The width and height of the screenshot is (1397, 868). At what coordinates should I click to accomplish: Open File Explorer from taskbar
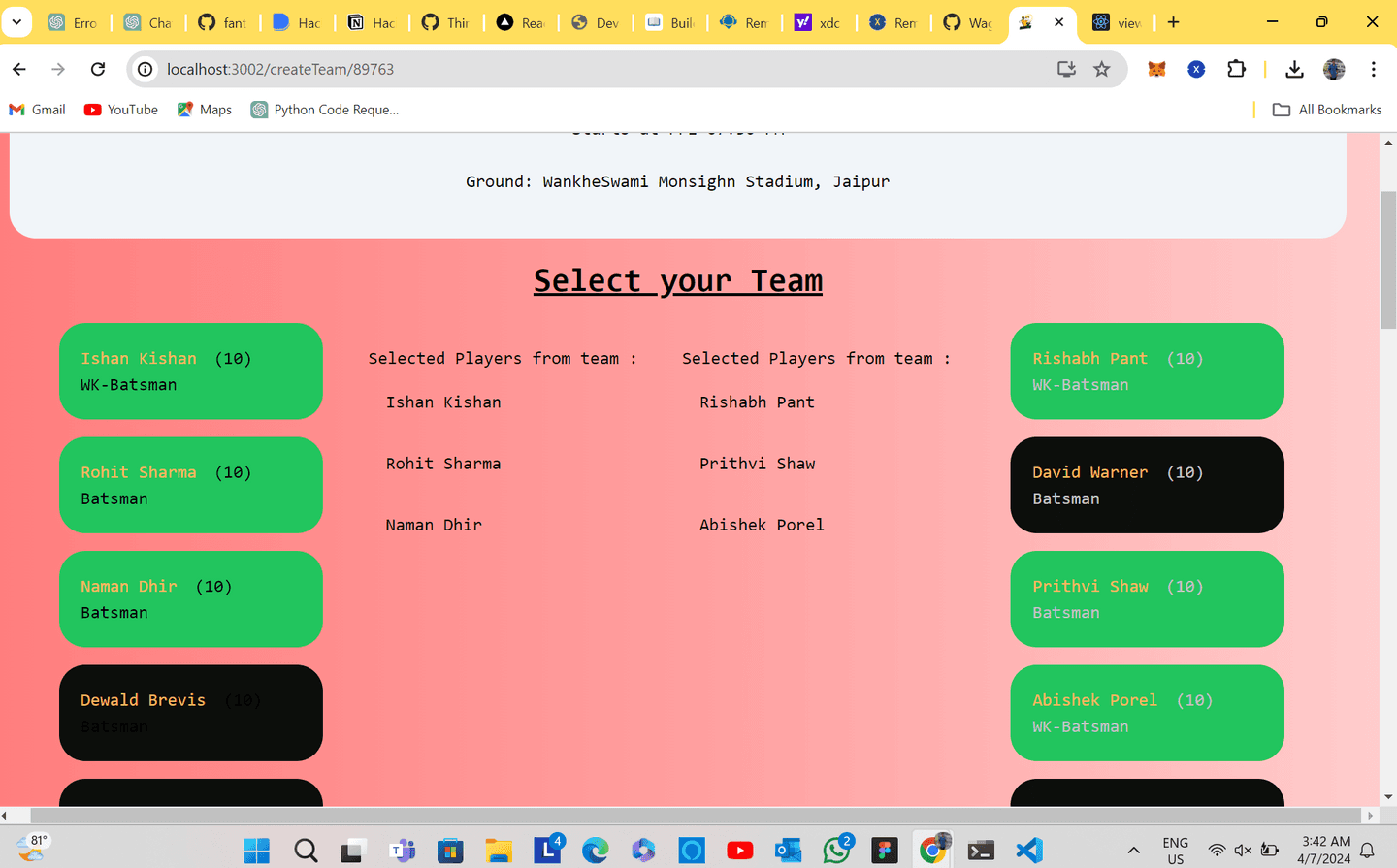coord(499,851)
